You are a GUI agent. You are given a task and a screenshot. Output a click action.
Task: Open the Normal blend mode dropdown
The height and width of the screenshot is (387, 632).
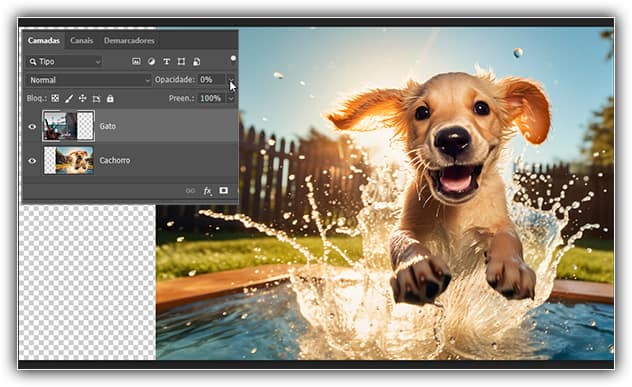point(89,80)
